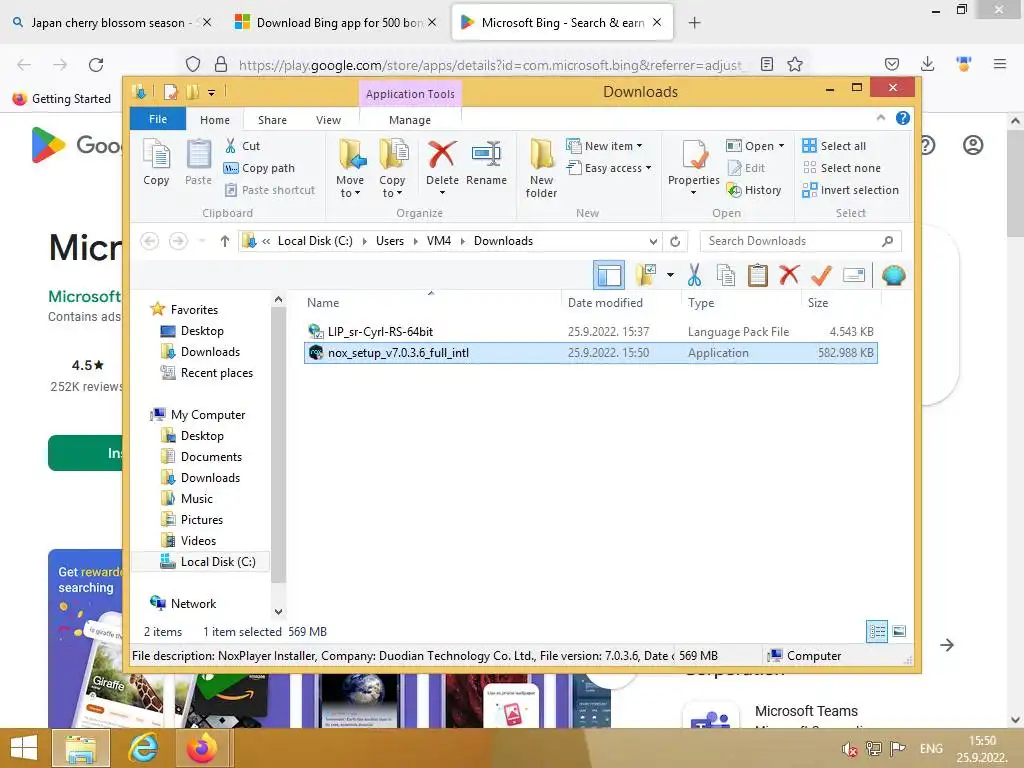This screenshot has width=1024, height=768.
Task: Reload the page in Firefox
Action: [x=96, y=64]
